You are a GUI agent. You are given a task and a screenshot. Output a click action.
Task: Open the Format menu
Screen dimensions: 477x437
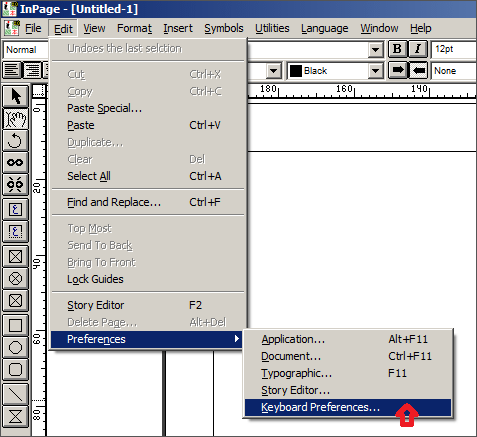click(134, 28)
